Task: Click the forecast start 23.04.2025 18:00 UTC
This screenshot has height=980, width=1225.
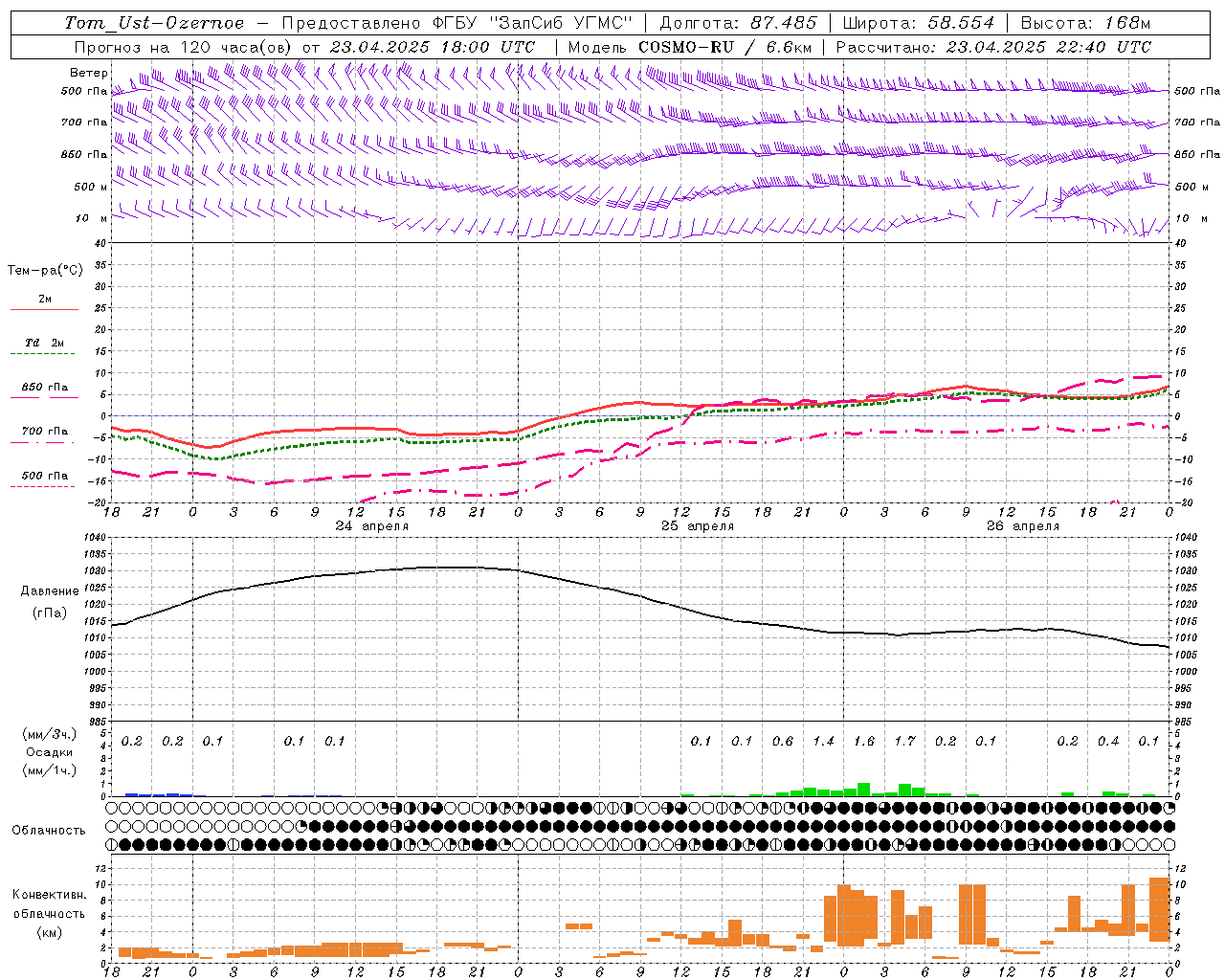Action: 433,47
